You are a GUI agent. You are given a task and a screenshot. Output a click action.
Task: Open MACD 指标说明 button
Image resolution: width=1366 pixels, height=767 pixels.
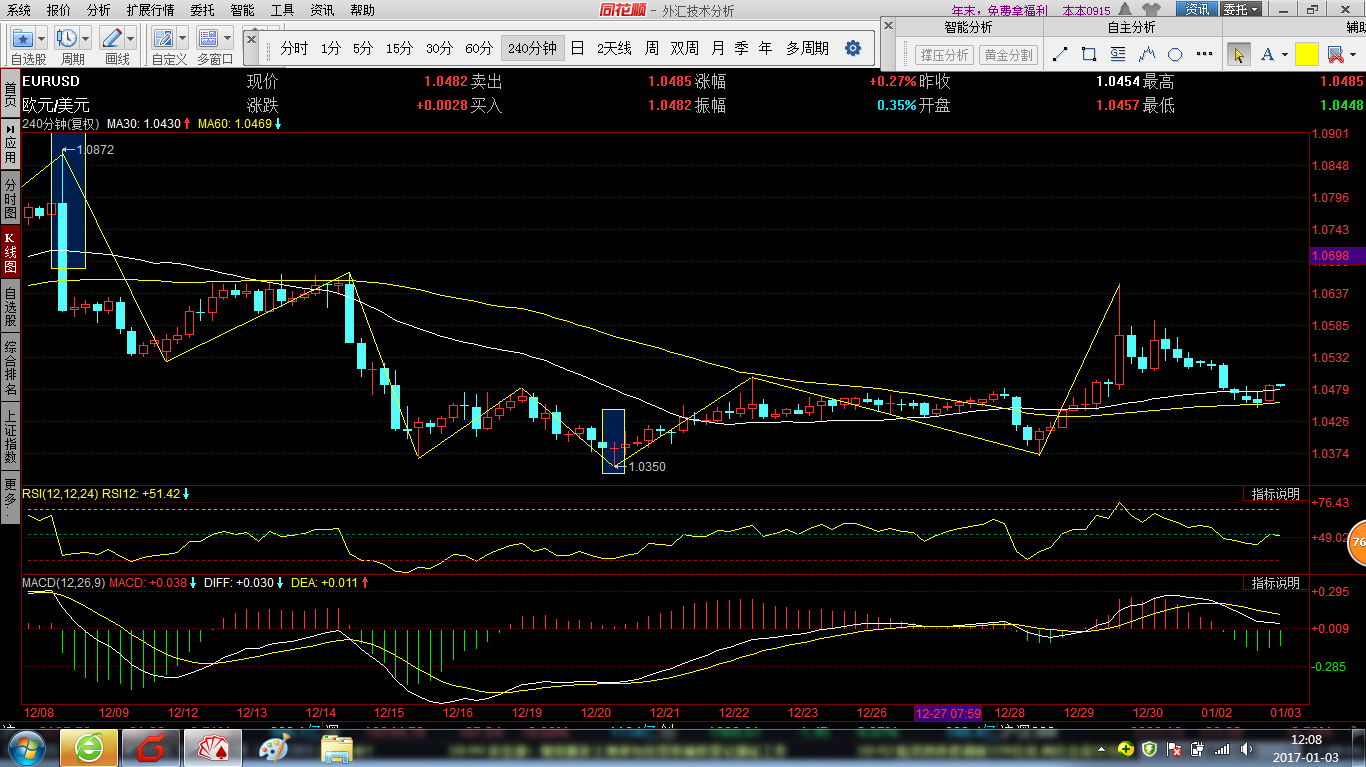[1276, 583]
